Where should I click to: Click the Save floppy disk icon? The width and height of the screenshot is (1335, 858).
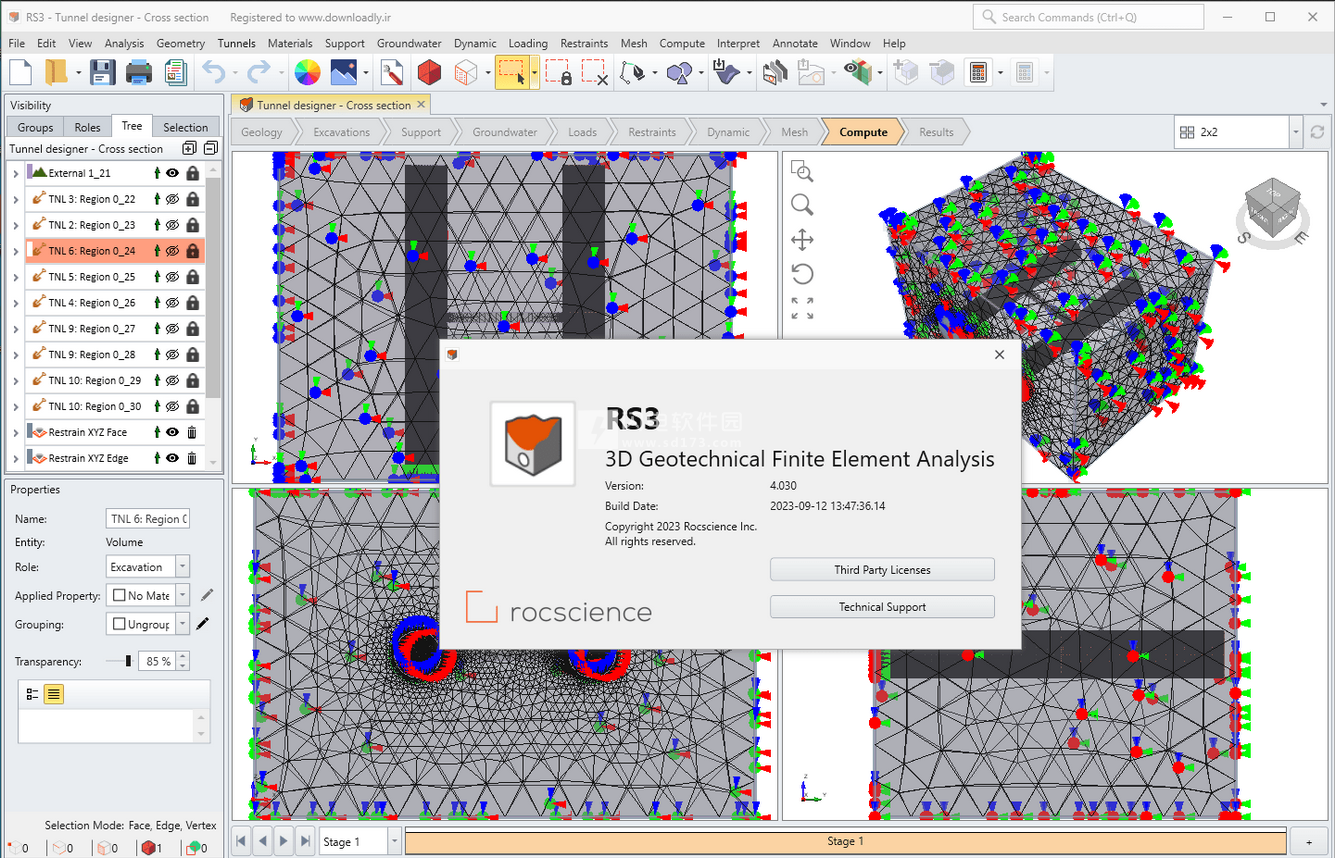point(102,72)
